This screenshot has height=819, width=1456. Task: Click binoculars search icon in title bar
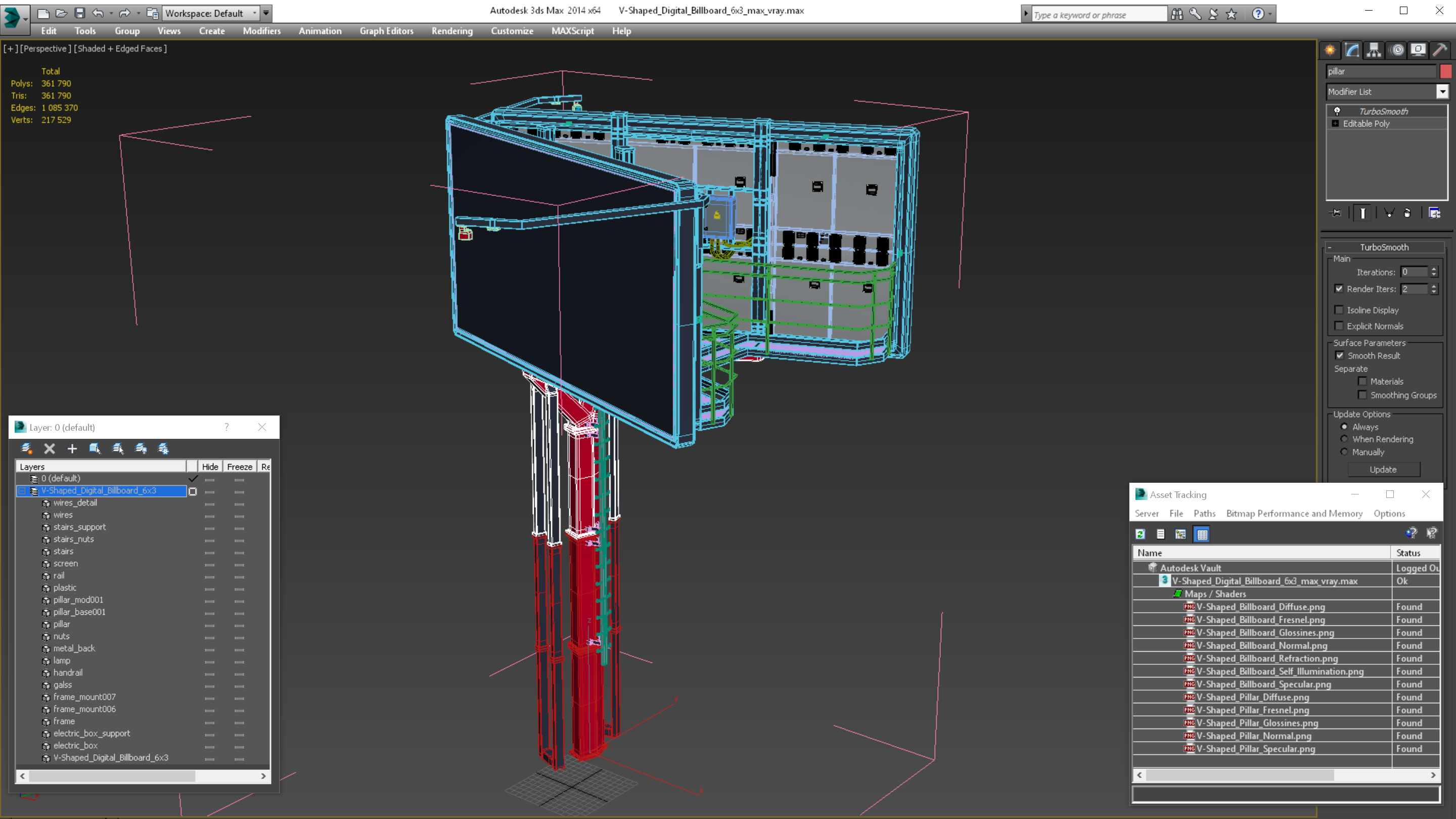tap(1177, 14)
